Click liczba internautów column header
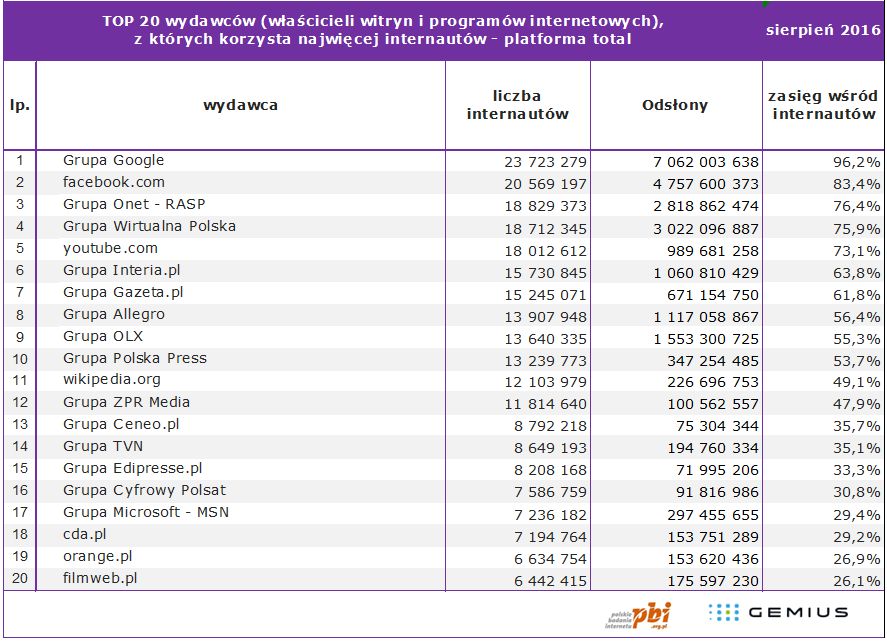Screen dimensions: 887x642 517,105
